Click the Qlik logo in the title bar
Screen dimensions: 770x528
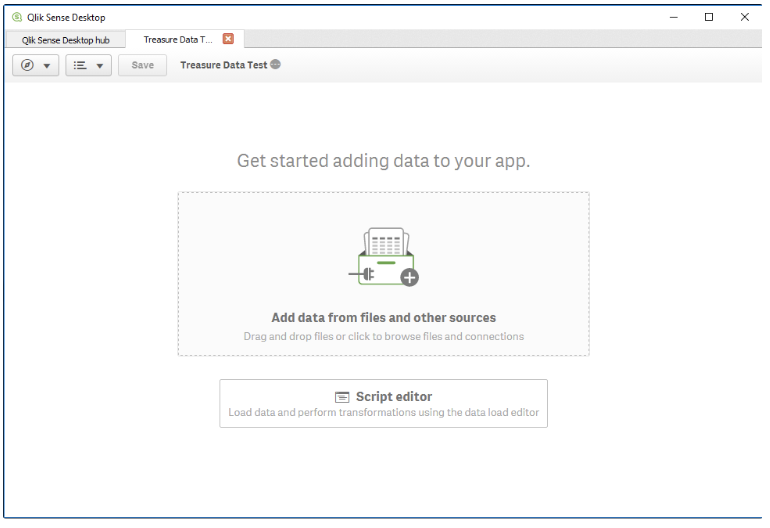click(x=16, y=17)
